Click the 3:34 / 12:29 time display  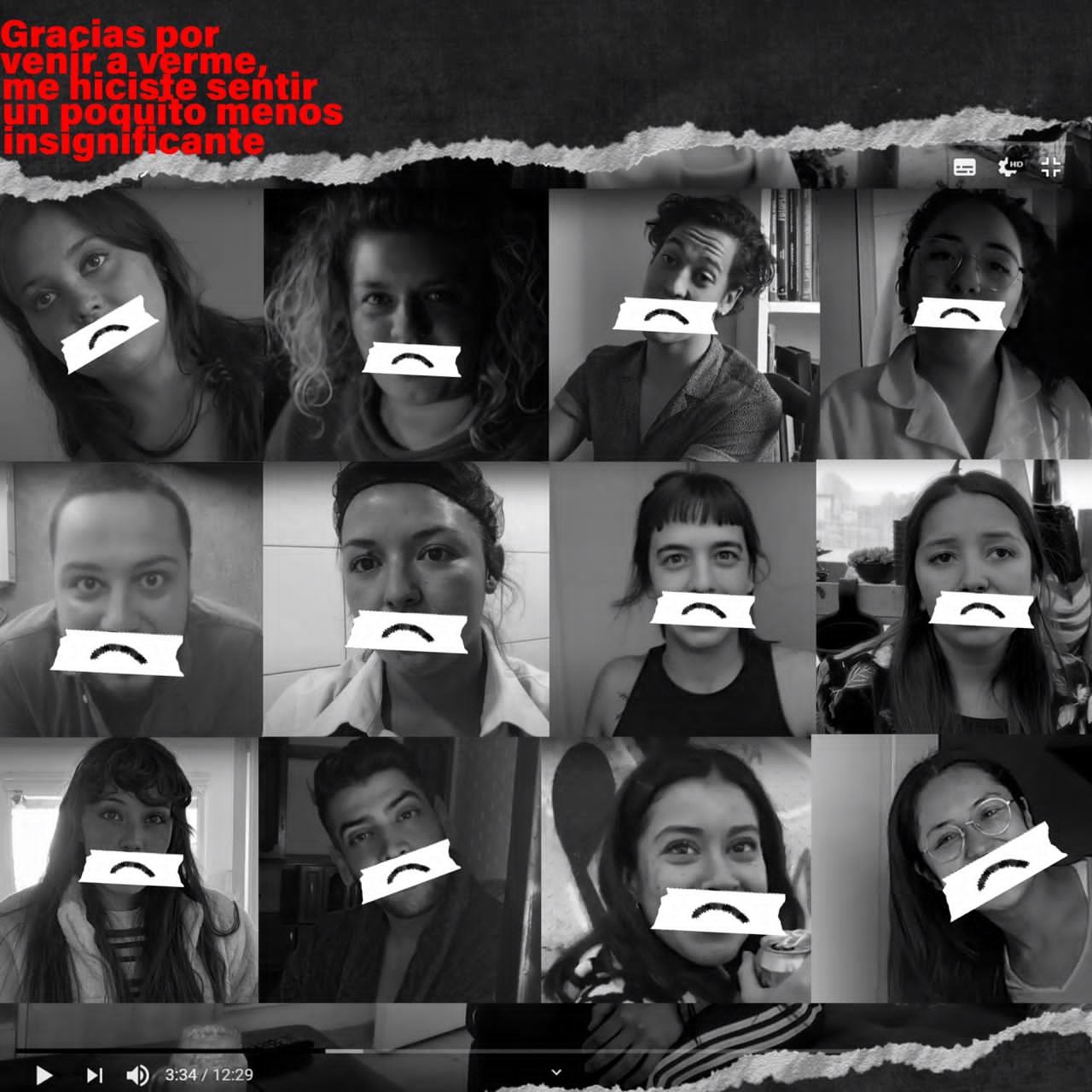(x=209, y=1075)
